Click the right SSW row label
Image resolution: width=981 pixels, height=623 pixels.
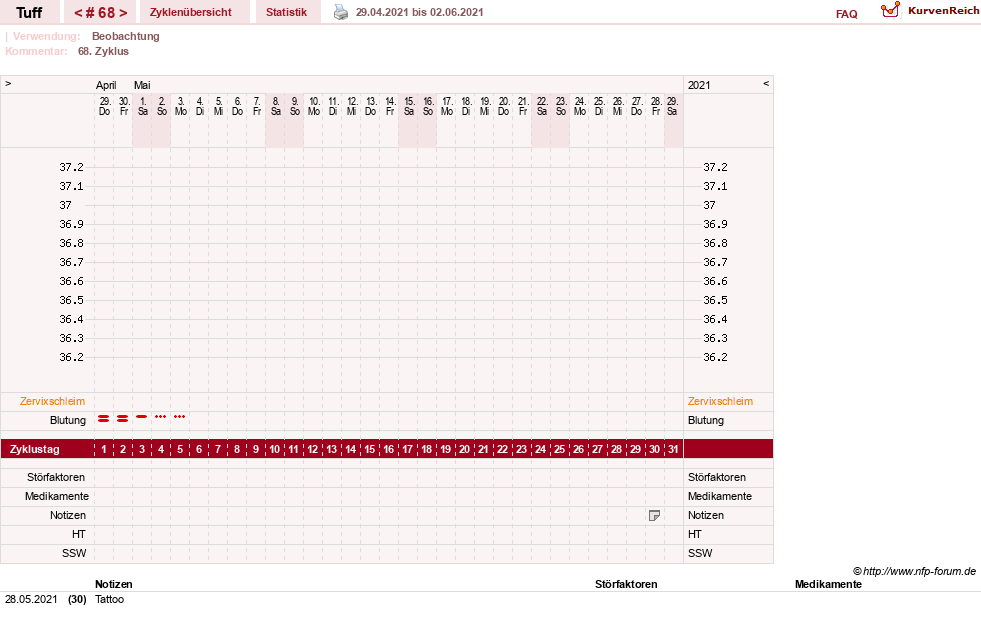coord(700,554)
